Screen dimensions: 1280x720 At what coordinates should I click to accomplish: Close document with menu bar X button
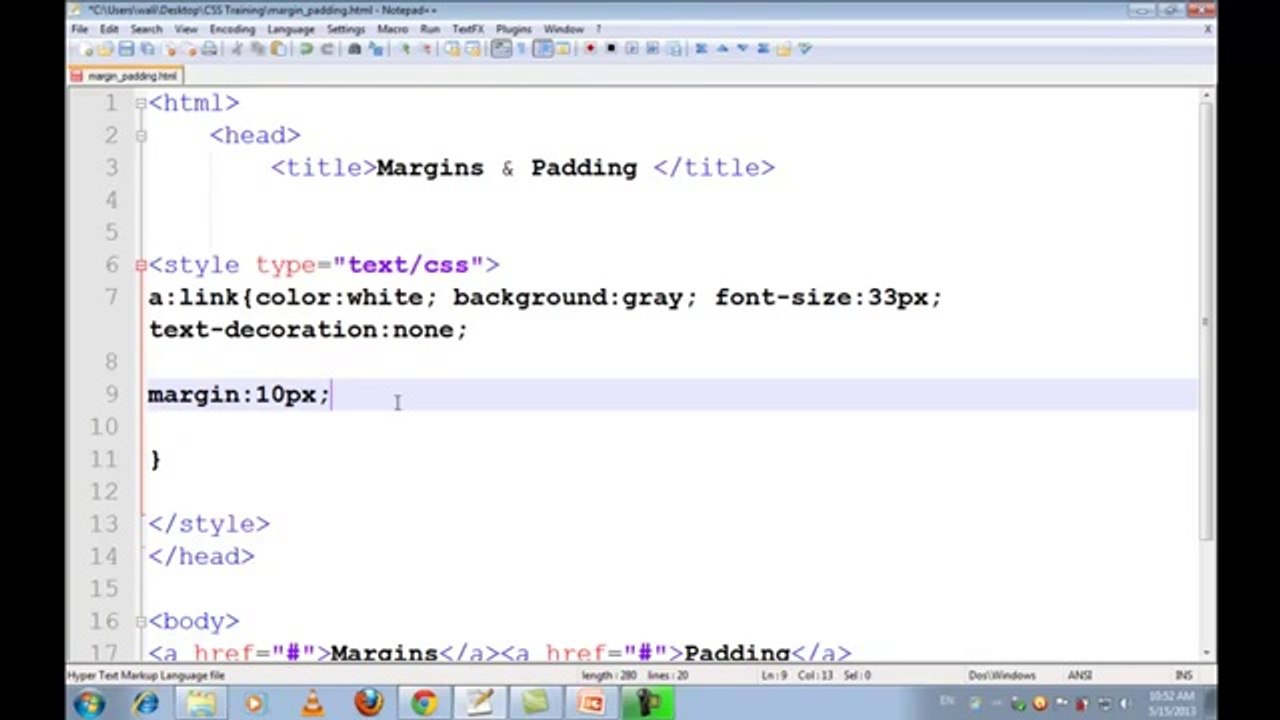(1208, 29)
